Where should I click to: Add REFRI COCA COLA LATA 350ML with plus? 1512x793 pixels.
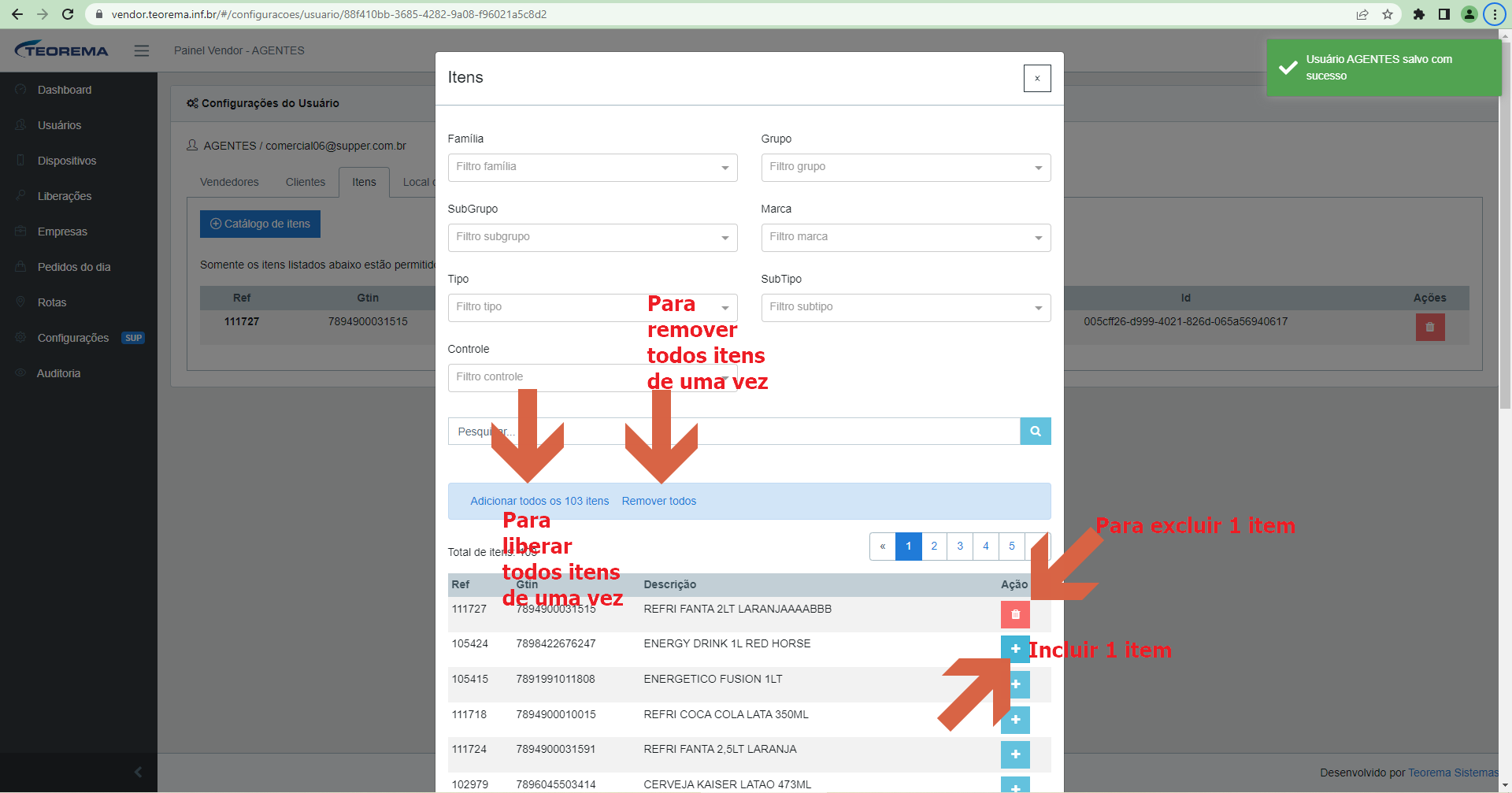coord(1015,720)
